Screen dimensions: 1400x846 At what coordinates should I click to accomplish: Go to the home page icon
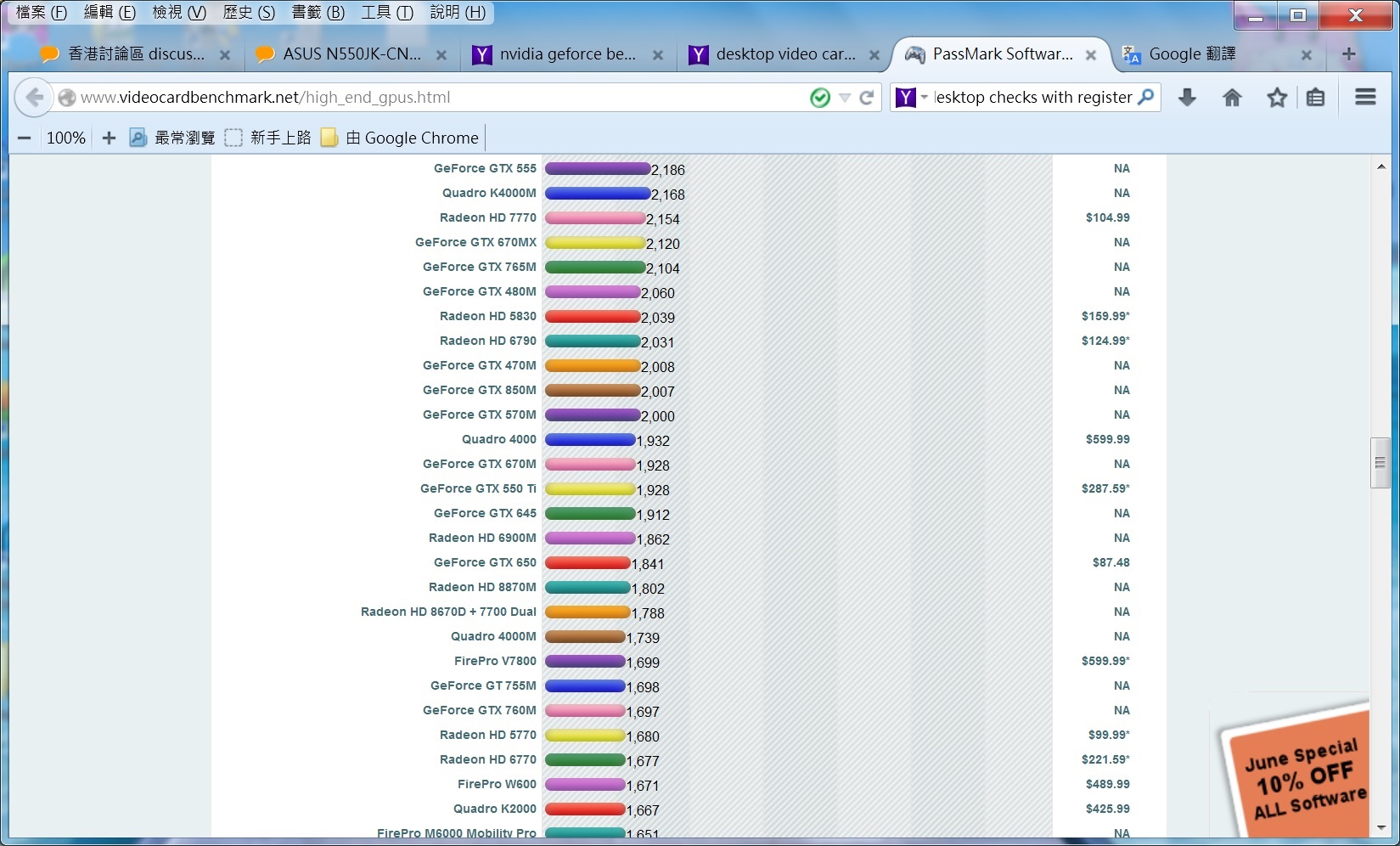[1232, 98]
